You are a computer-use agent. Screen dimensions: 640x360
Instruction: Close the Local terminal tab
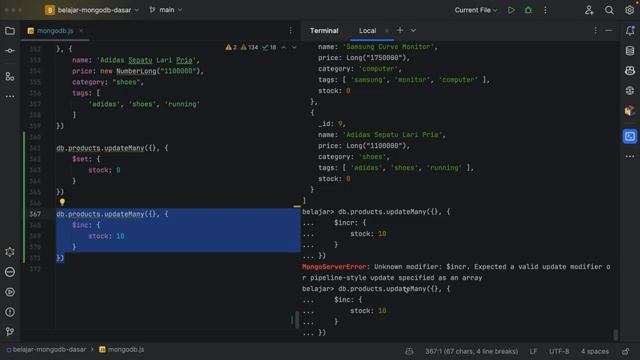387,31
